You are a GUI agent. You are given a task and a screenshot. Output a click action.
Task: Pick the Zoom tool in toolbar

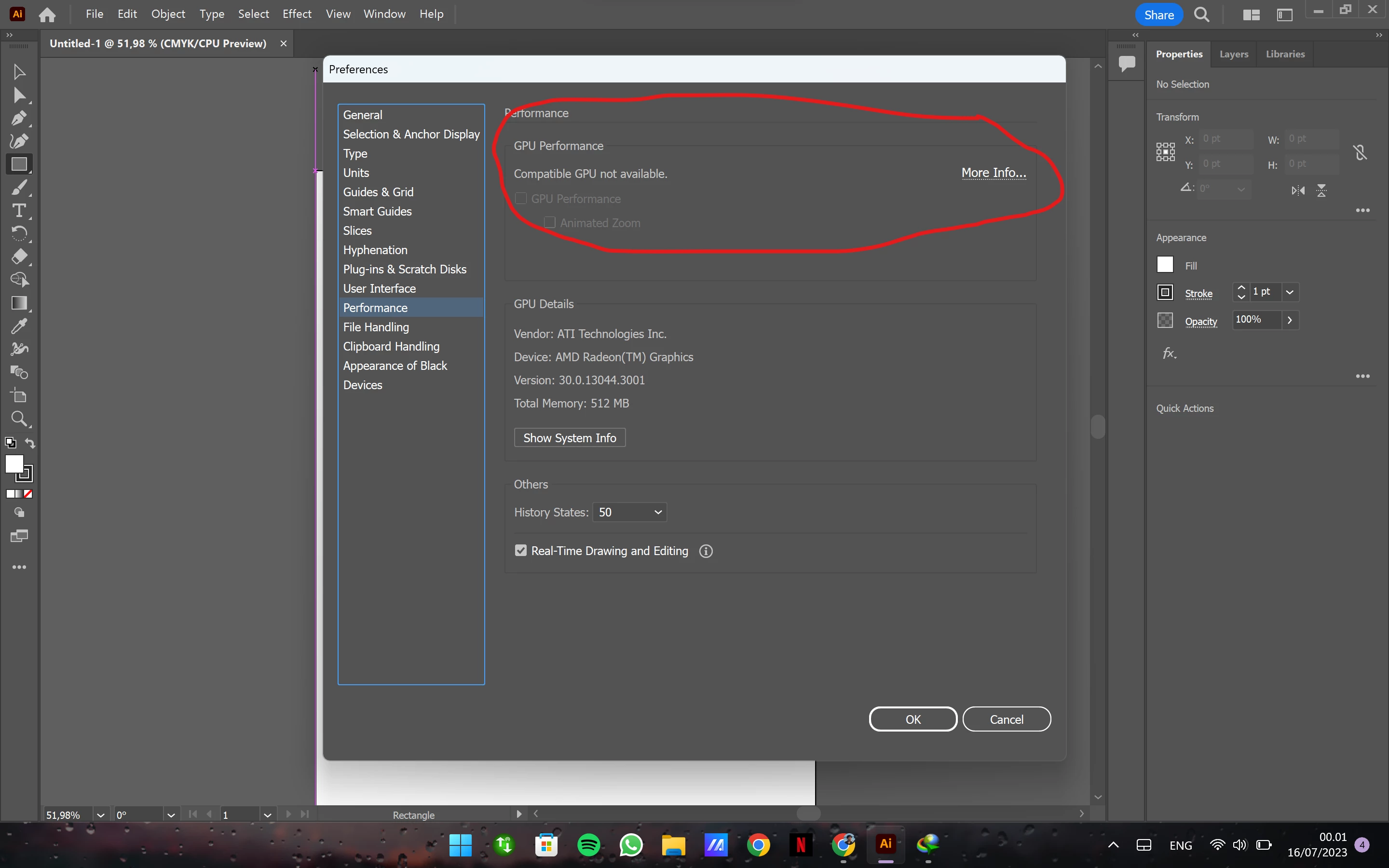tap(19, 419)
